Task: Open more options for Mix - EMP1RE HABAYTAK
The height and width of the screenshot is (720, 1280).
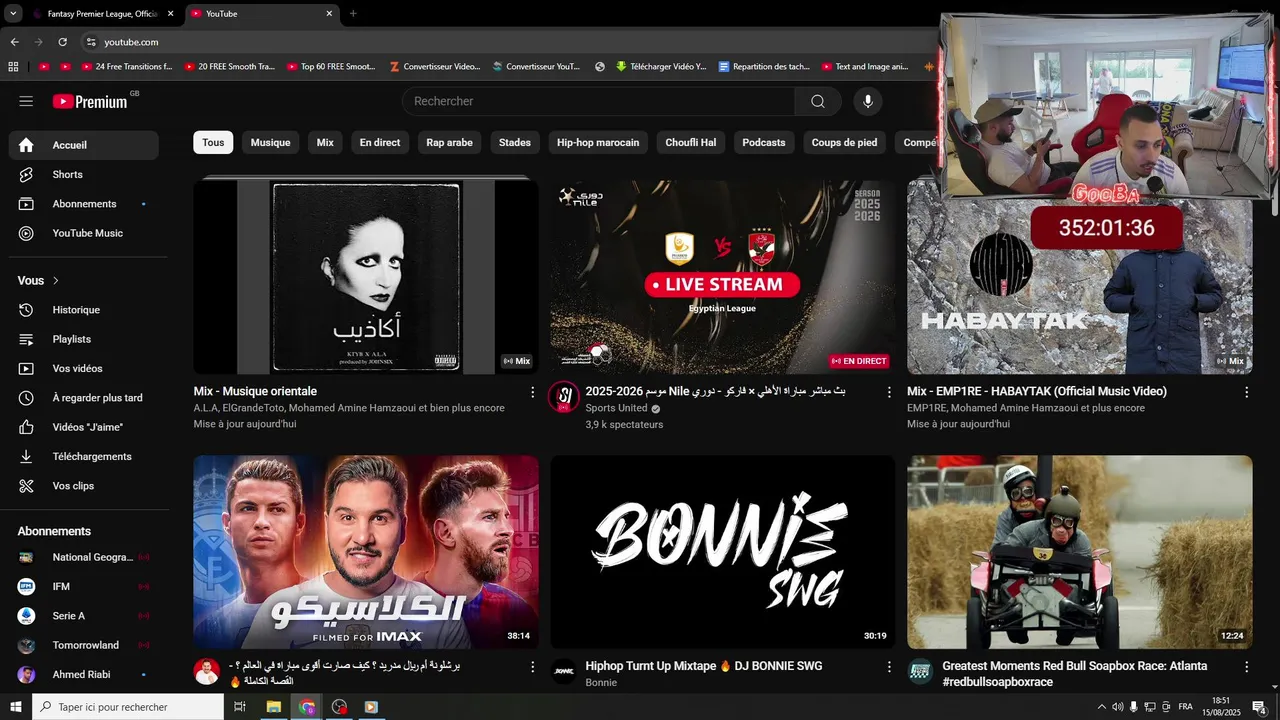Action: pyautogui.click(x=1246, y=392)
